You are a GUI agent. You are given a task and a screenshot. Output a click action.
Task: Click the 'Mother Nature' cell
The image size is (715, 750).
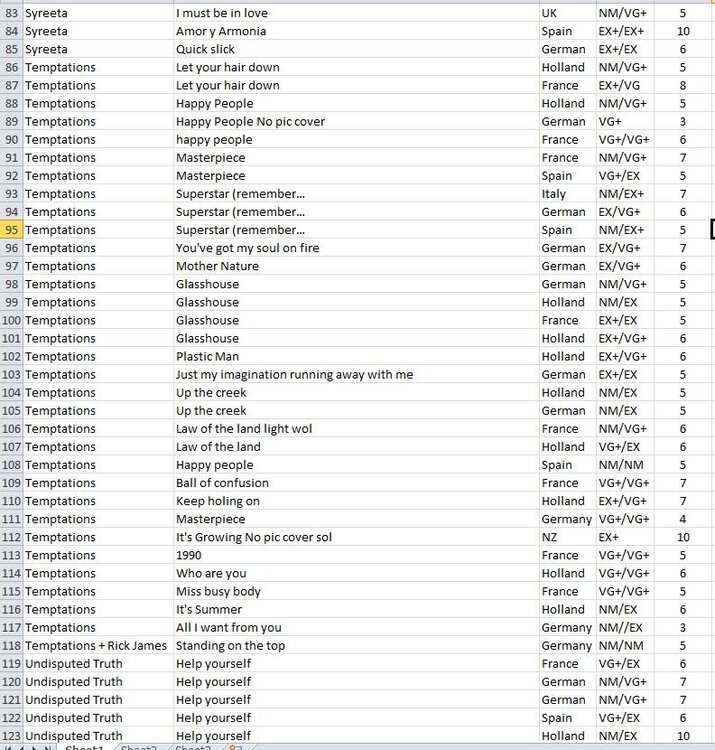[355, 266]
